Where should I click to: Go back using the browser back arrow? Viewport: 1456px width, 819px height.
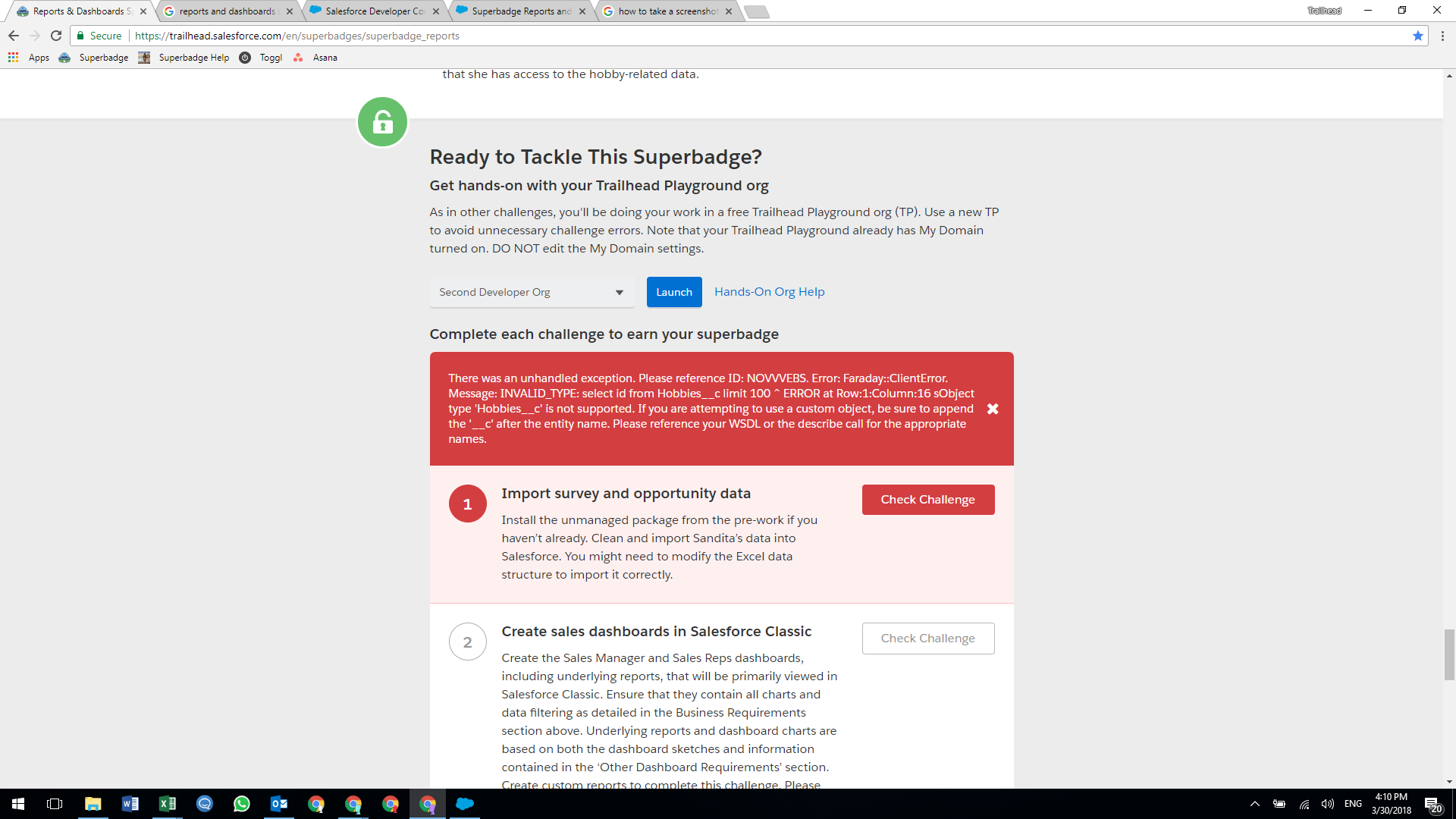click(x=14, y=36)
